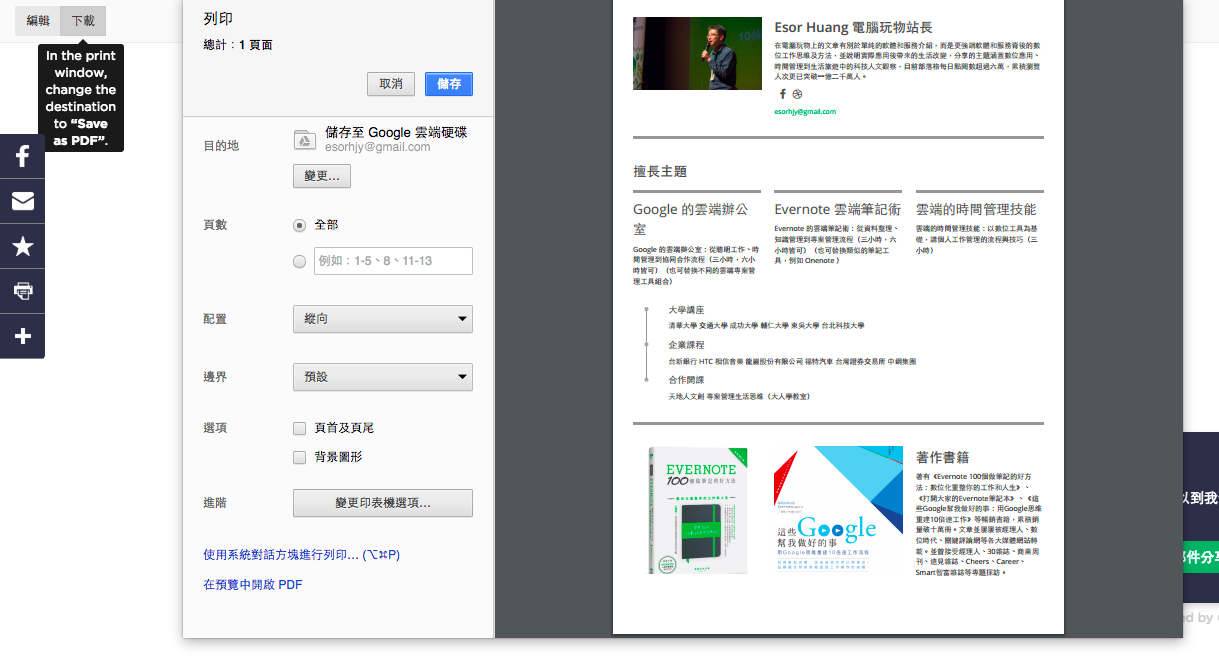Open the Facebook icon in preview profile
Image resolution: width=1219 pixels, height=662 pixels.
(783, 94)
